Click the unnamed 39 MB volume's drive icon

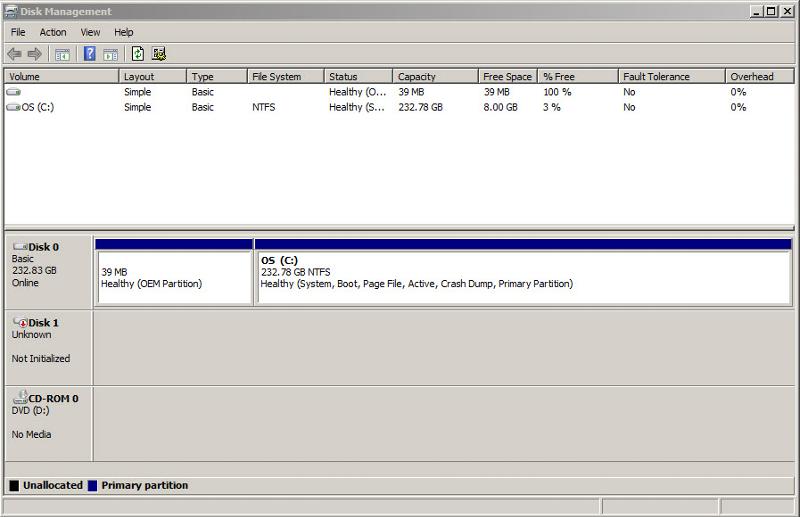13,92
